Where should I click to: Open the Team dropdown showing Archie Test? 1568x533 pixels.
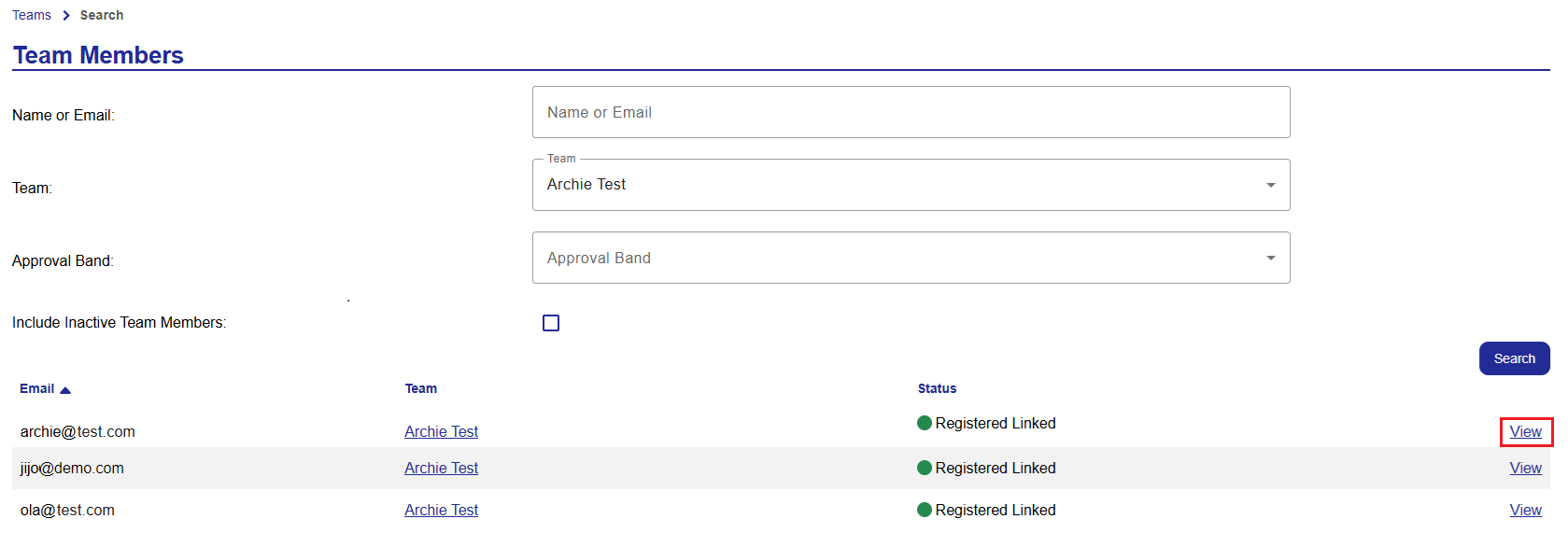pos(911,185)
